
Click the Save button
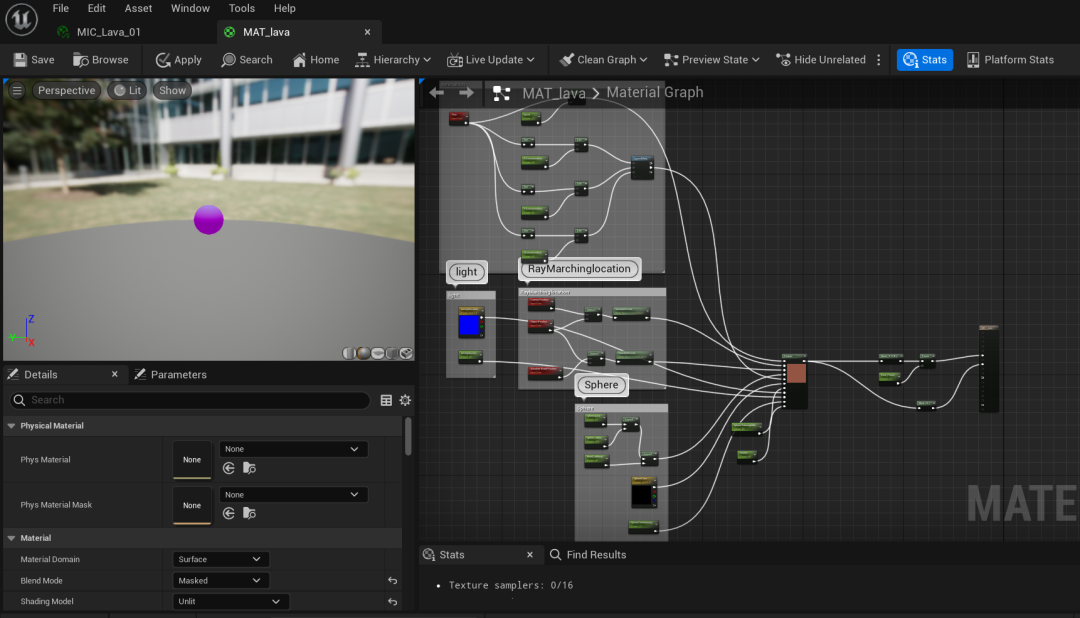[33, 60]
